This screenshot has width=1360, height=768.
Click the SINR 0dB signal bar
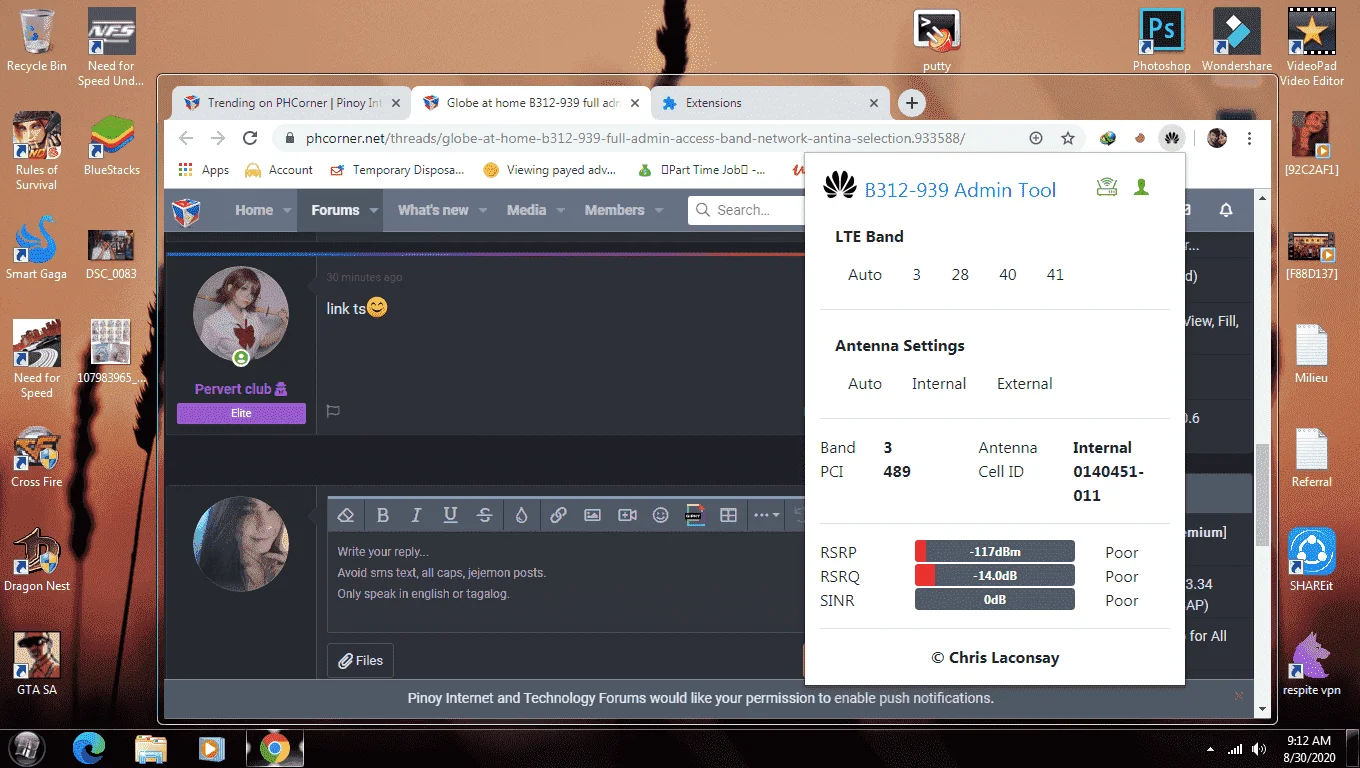pyautogui.click(x=995, y=600)
